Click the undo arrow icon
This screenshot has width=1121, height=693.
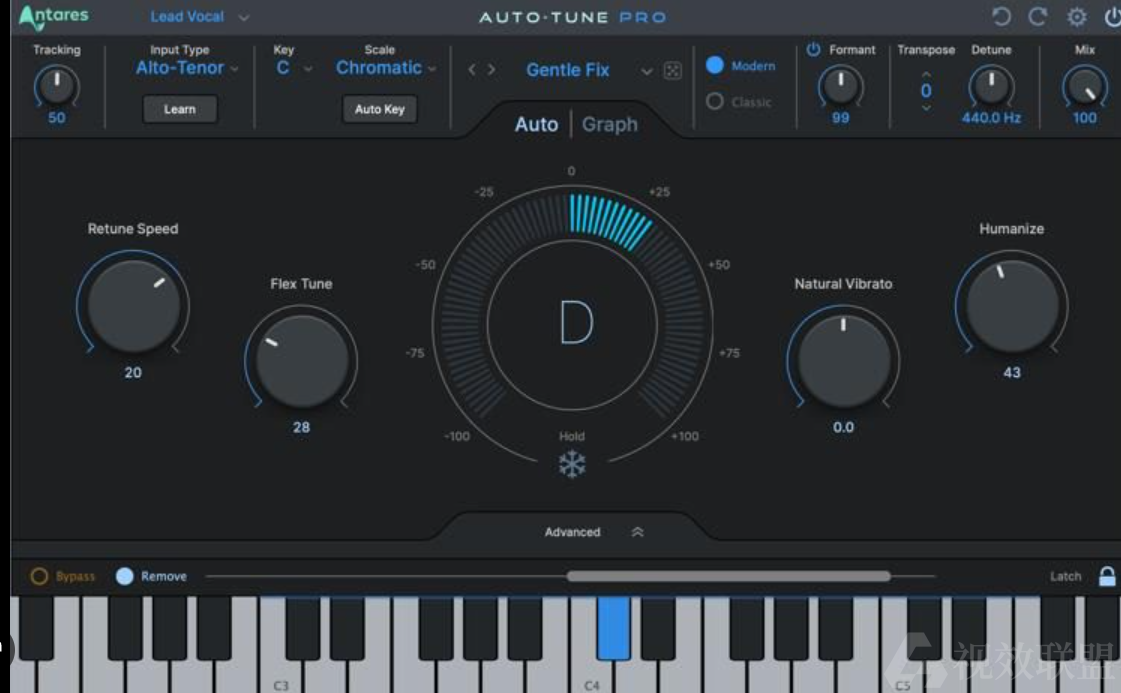click(1001, 16)
